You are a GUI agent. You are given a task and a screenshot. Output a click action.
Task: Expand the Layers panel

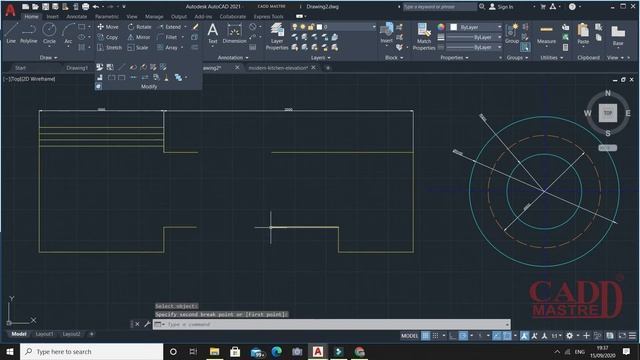pos(320,58)
